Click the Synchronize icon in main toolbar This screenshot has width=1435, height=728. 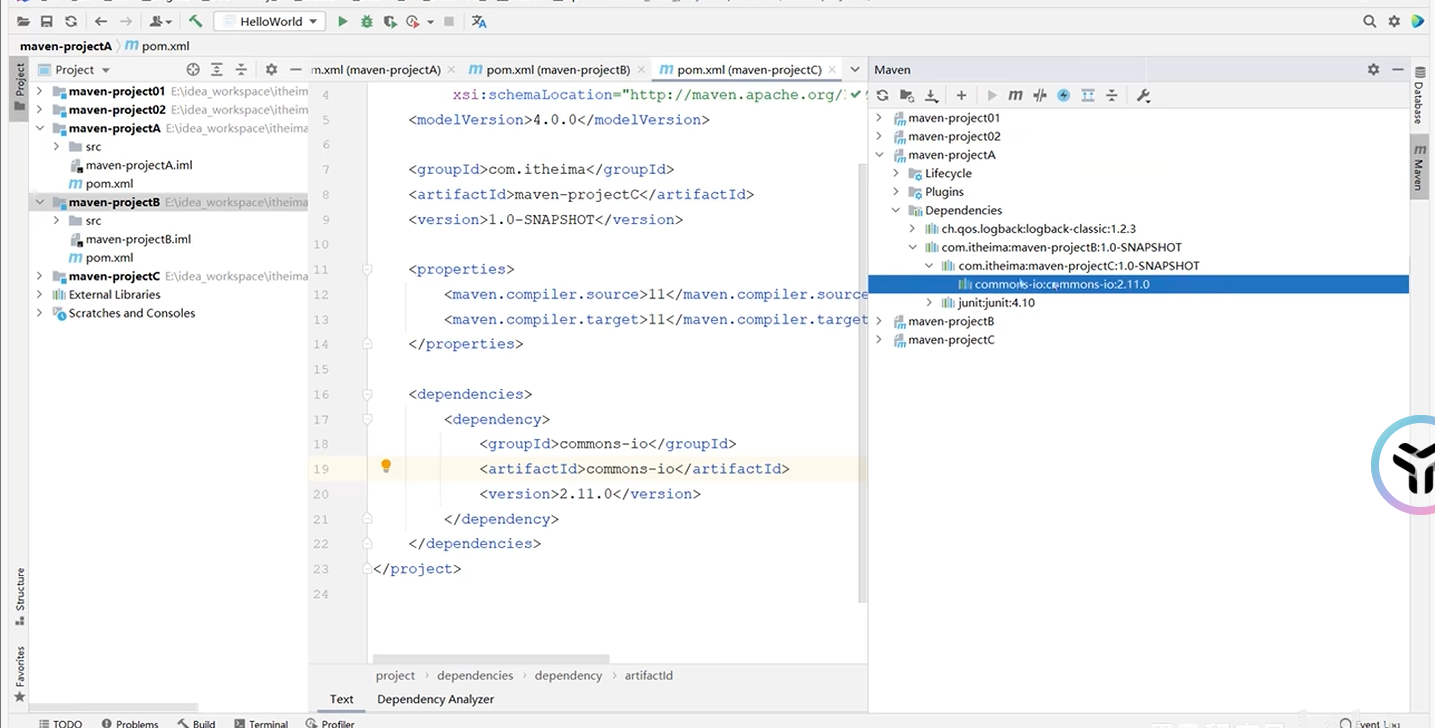tap(71, 21)
